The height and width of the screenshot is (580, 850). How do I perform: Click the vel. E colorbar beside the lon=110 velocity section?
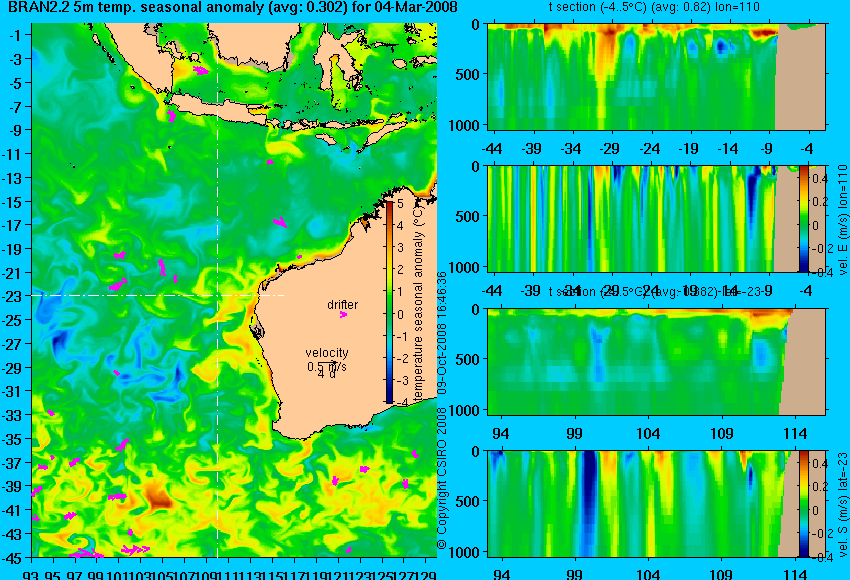point(803,218)
